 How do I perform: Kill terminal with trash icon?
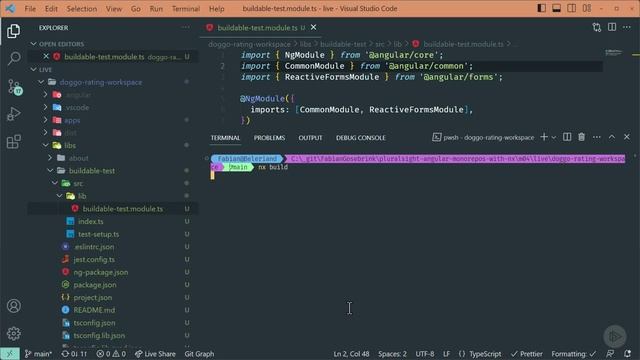tap(582, 137)
